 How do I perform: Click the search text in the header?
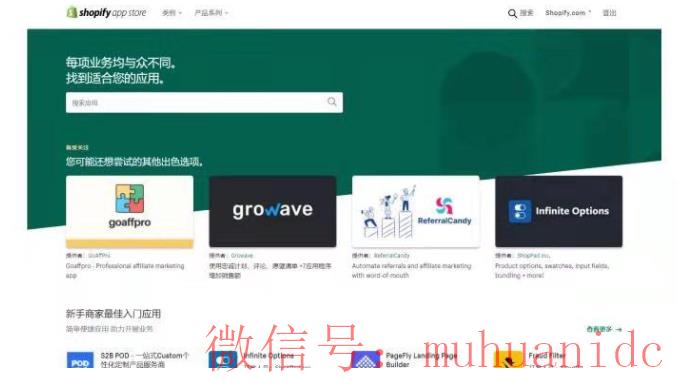526,13
